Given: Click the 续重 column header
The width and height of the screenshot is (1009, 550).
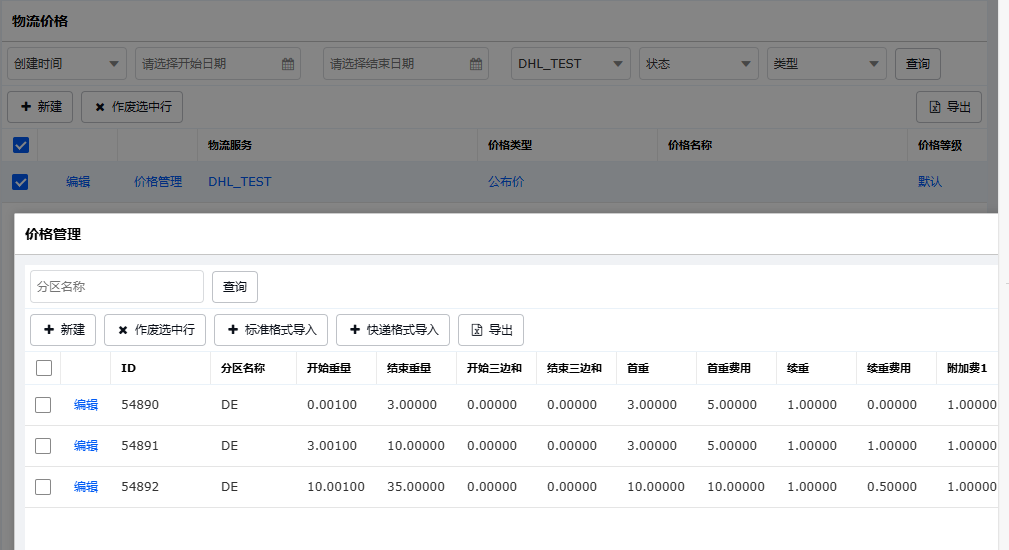Looking at the screenshot, I should [x=798, y=368].
